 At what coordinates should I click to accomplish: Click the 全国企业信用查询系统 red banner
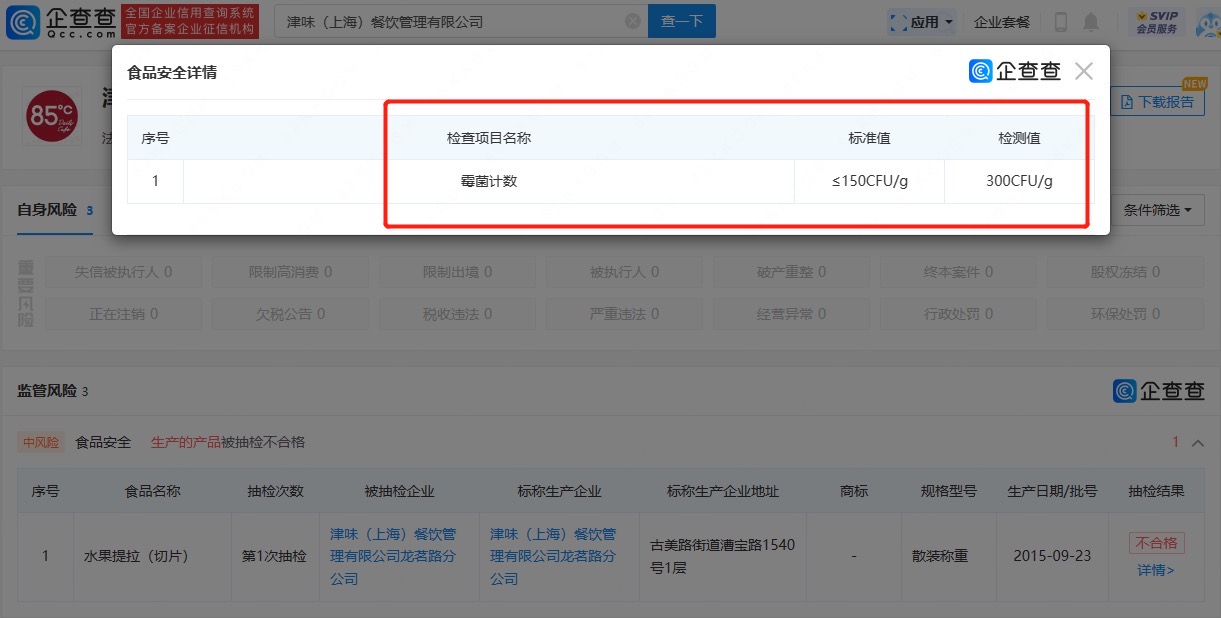[190, 21]
